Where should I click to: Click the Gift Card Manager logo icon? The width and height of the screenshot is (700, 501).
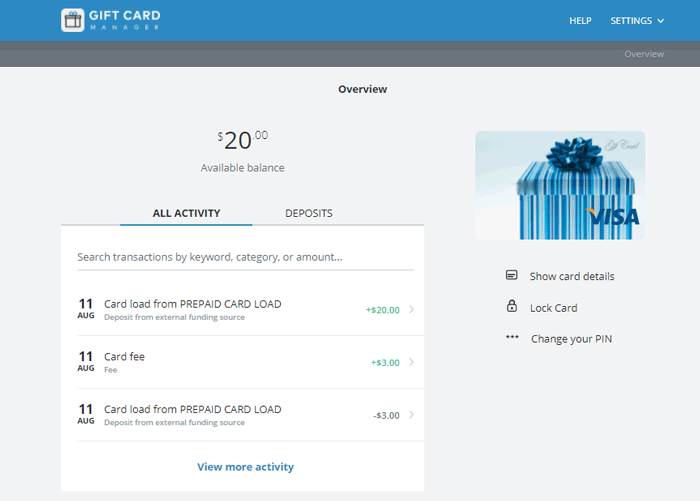click(72, 20)
